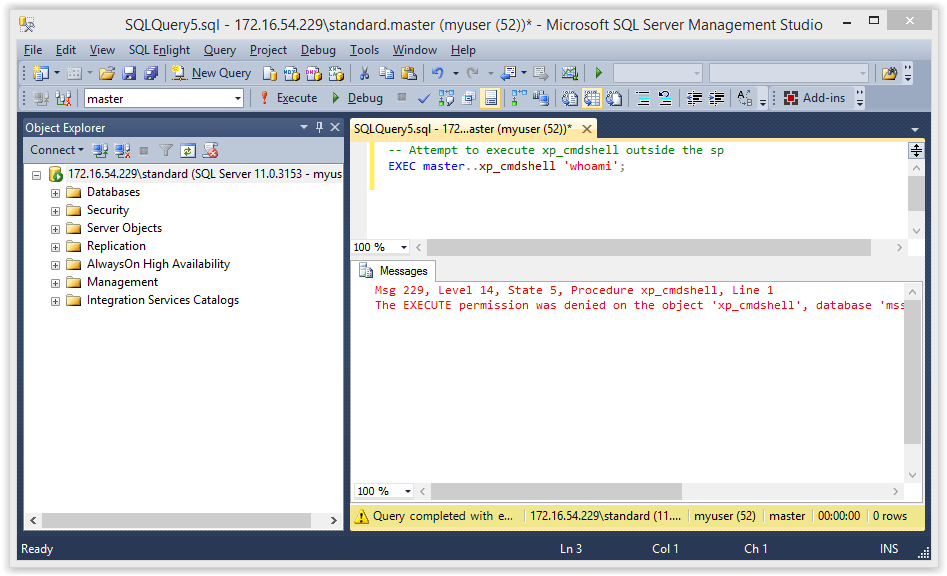The height and width of the screenshot is (576, 947).
Task: Select the Save icon on the toolbar
Action: click(x=129, y=72)
